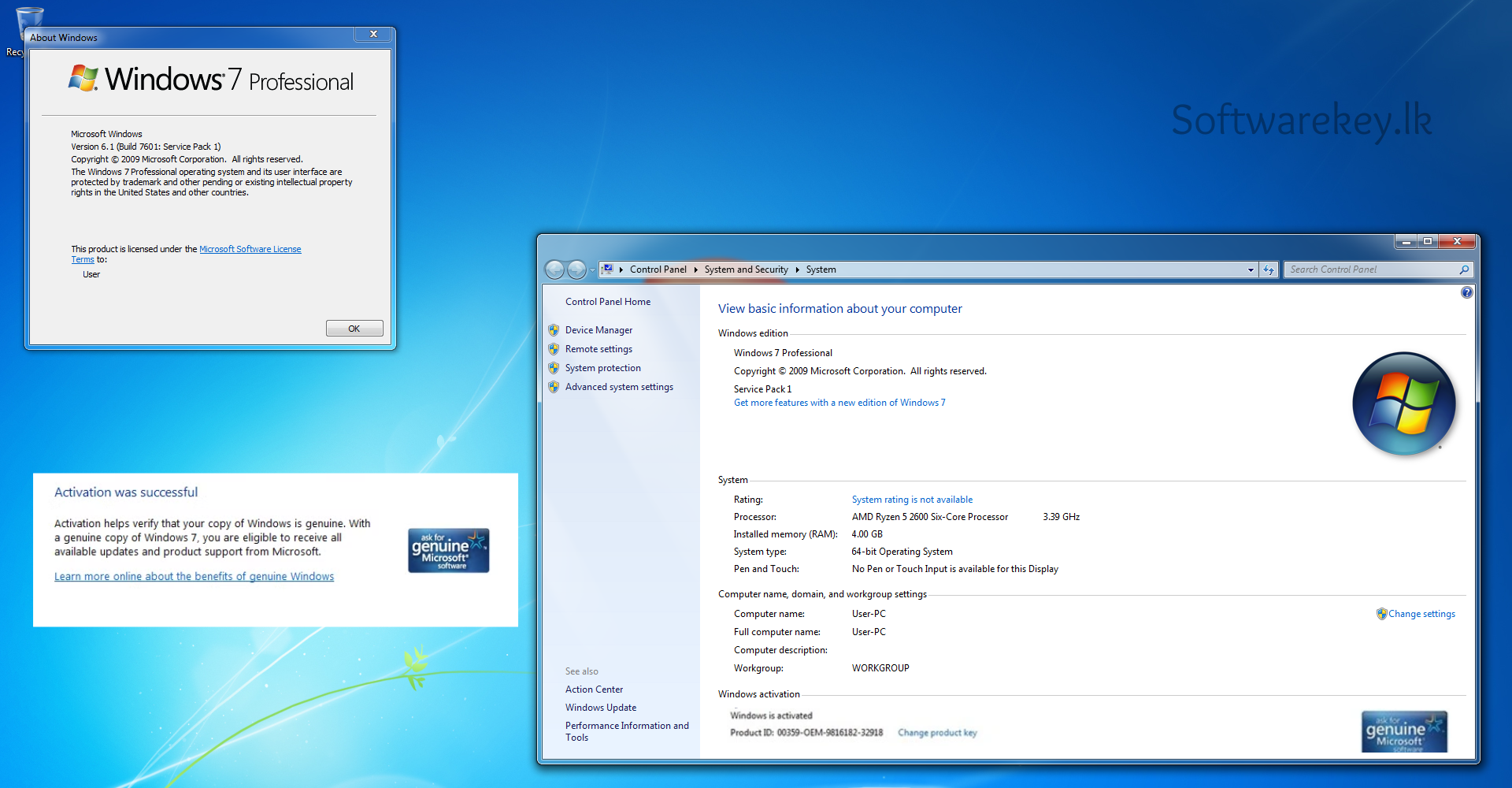This screenshot has height=788, width=1512.
Task: Click Change settings for computer name
Action: click(1421, 614)
